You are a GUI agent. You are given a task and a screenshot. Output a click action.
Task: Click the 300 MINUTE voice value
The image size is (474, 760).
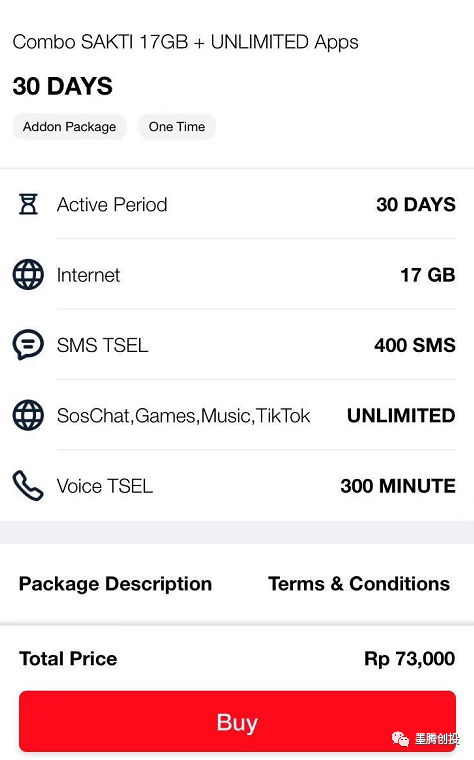(398, 486)
